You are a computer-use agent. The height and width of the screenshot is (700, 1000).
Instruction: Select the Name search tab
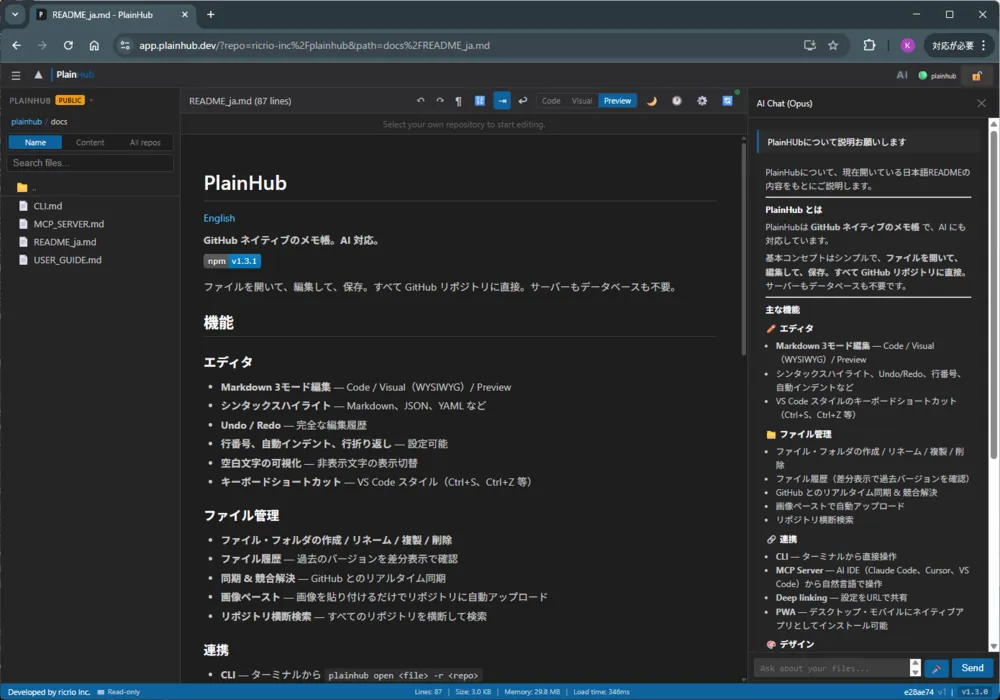pos(35,142)
